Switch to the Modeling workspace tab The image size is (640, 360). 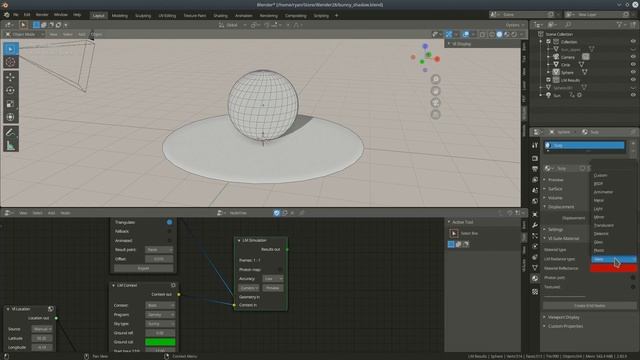click(x=120, y=16)
